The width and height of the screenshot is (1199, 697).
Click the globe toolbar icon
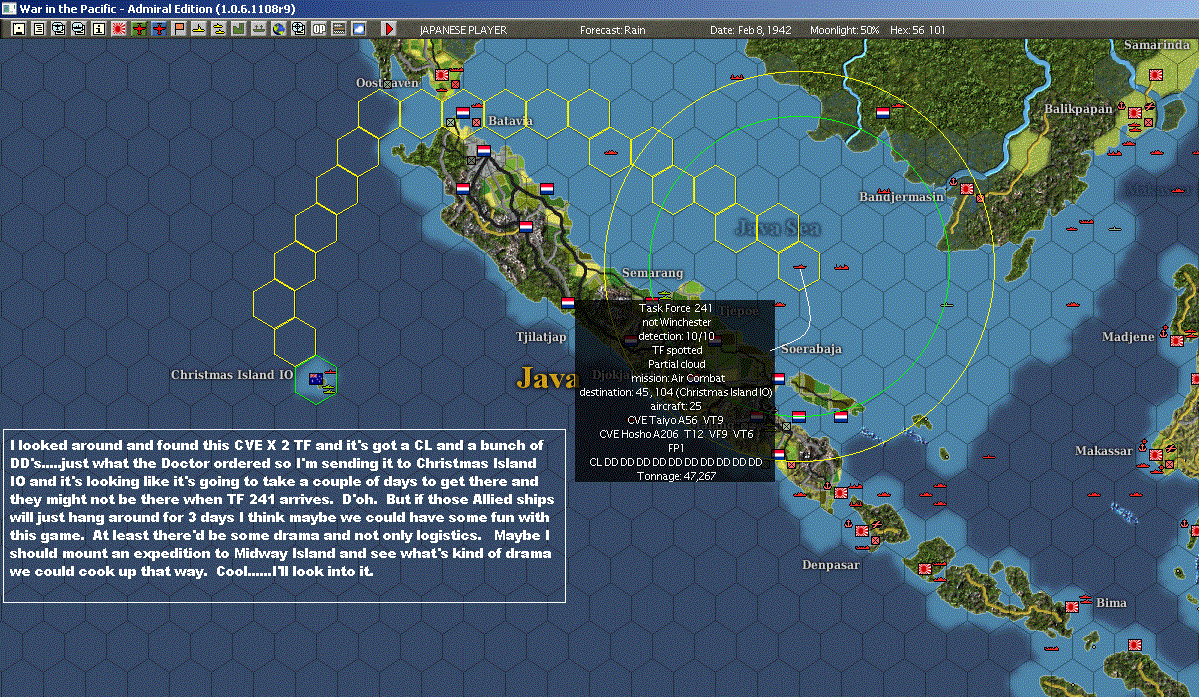tap(278, 29)
